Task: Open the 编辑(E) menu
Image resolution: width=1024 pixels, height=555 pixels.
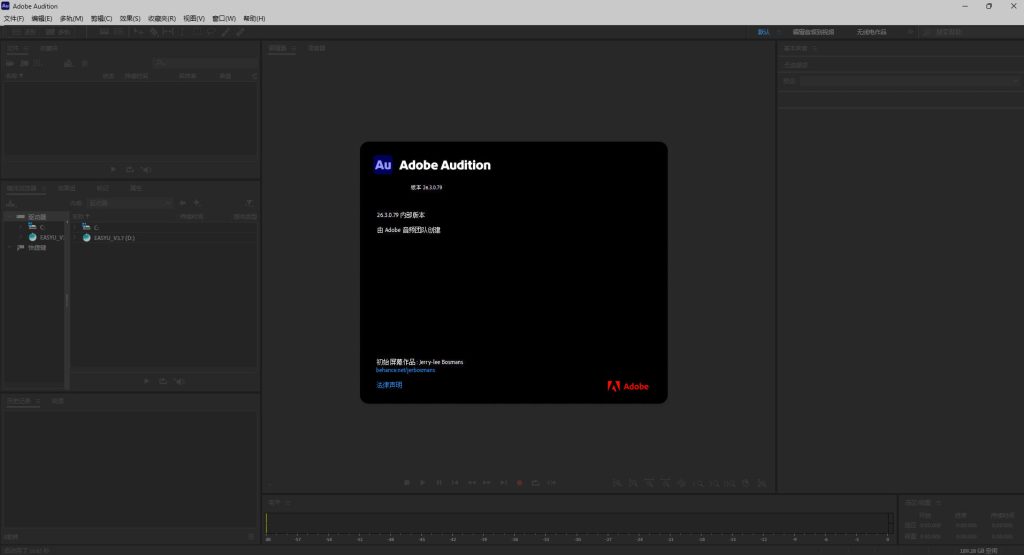Action: pos(42,18)
